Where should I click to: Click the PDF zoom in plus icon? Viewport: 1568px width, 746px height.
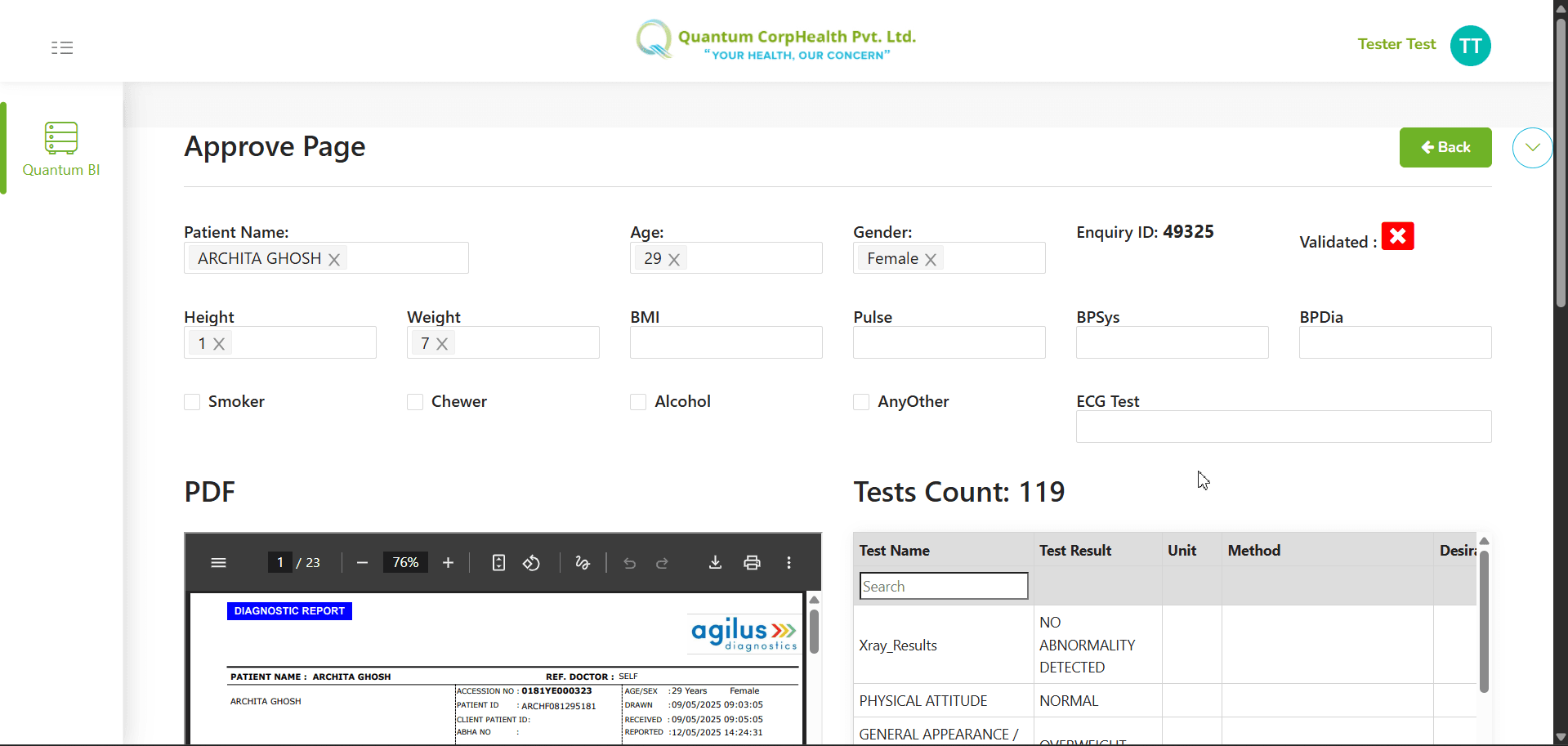point(448,562)
